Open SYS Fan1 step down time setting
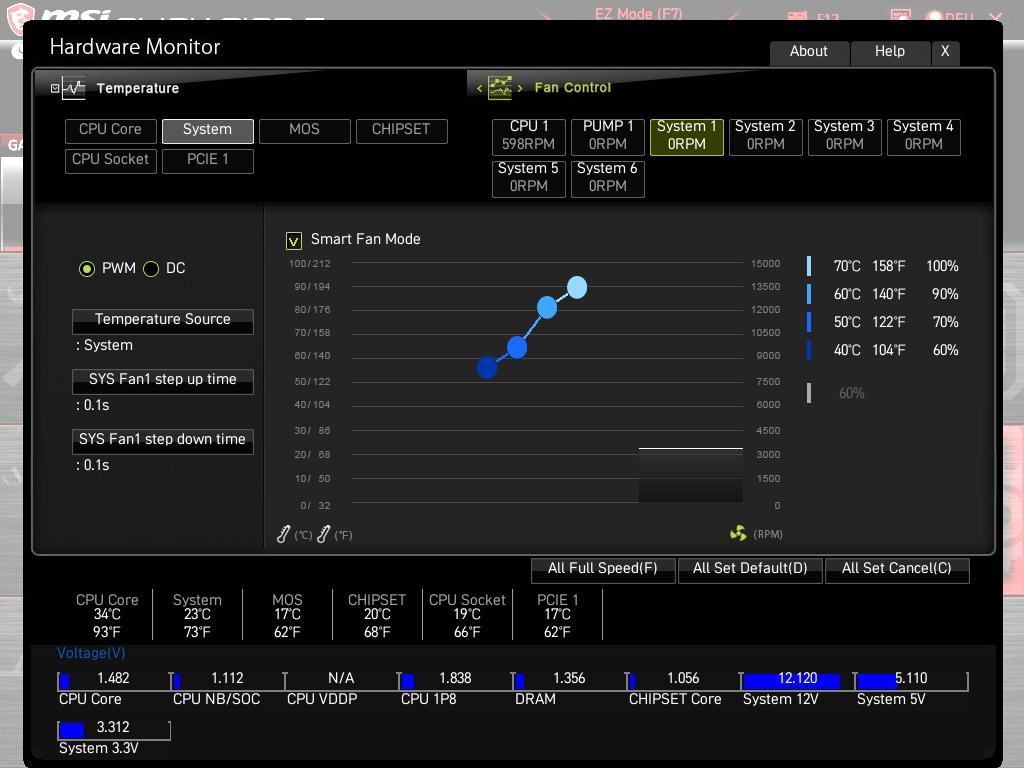The width and height of the screenshot is (1024, 768). pyautogui.click(x=163, y=441)
